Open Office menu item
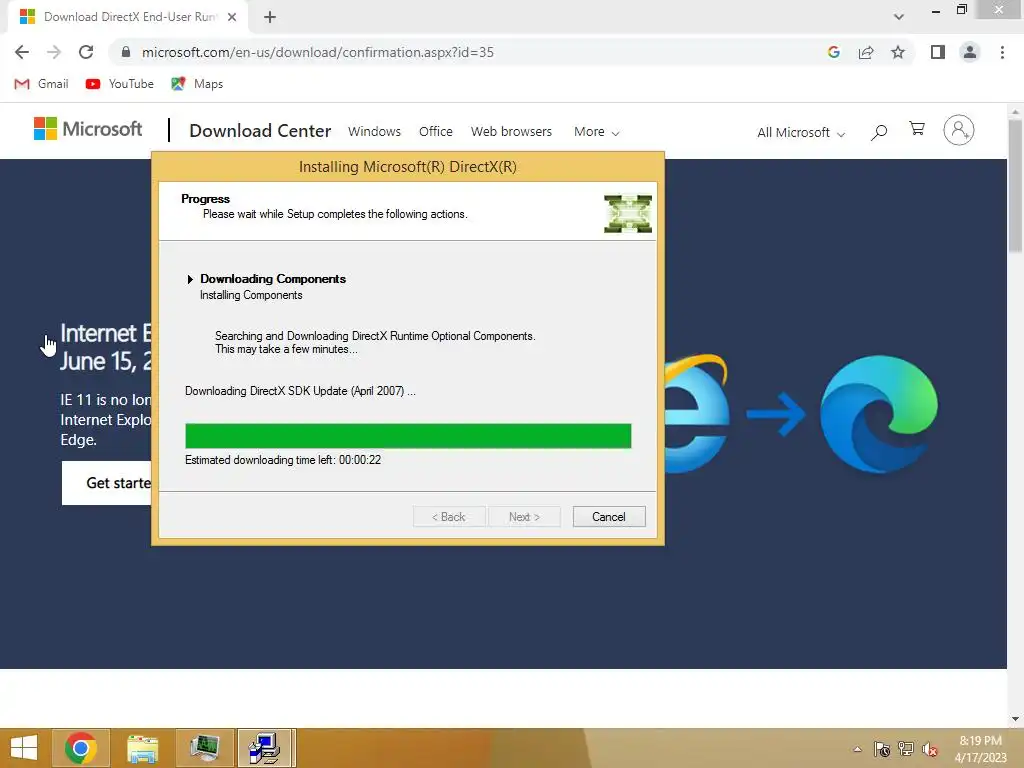 (436, 131)
